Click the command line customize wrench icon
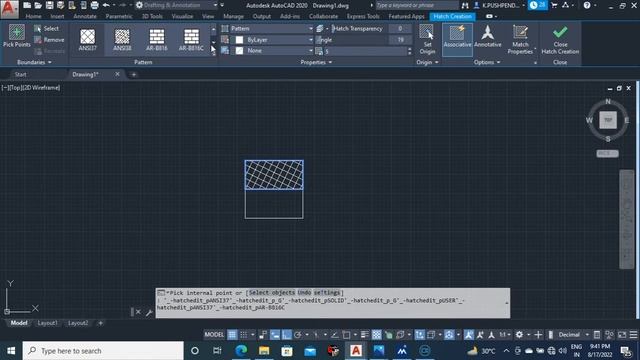640x360 pixels. point(149,313)
